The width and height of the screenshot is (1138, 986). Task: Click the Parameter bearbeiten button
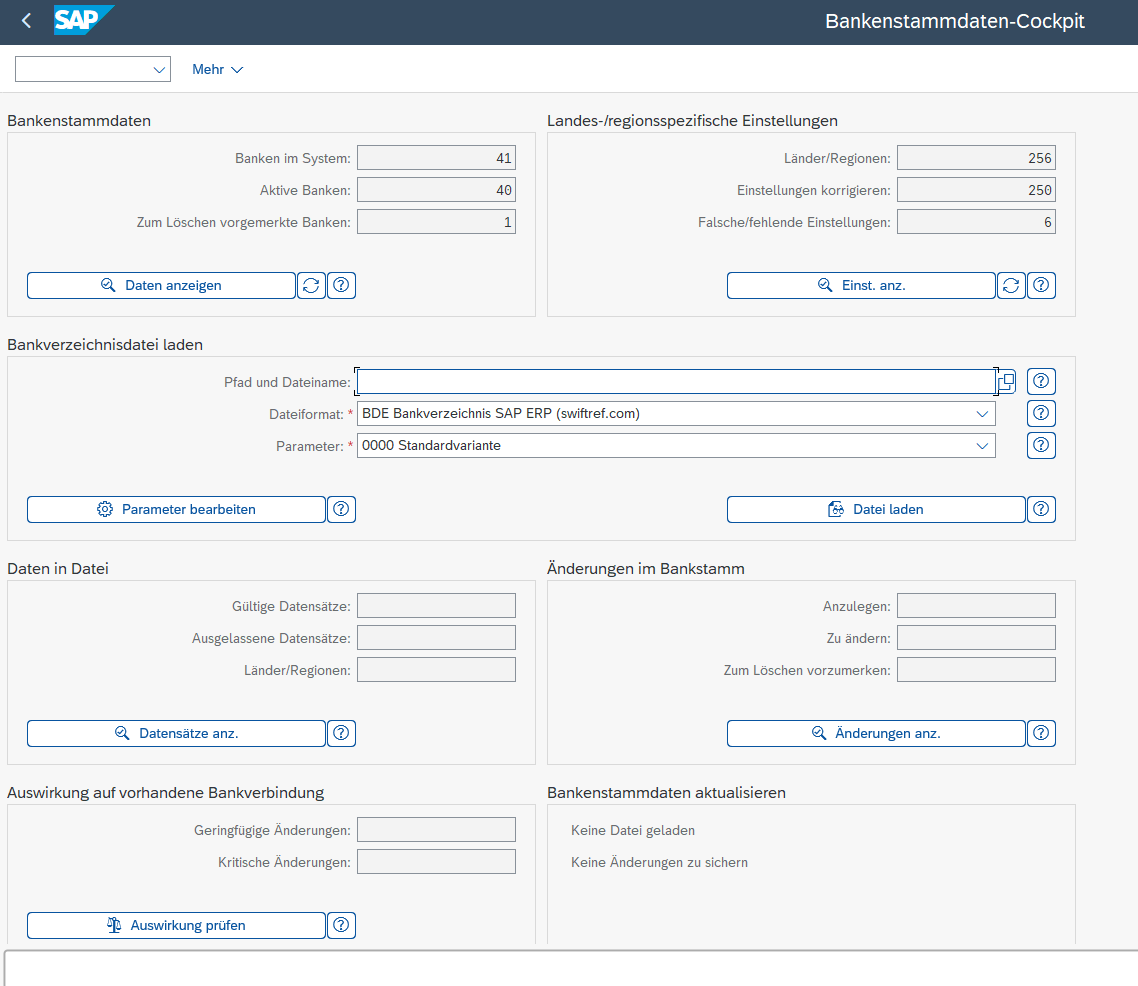[176, 509]
